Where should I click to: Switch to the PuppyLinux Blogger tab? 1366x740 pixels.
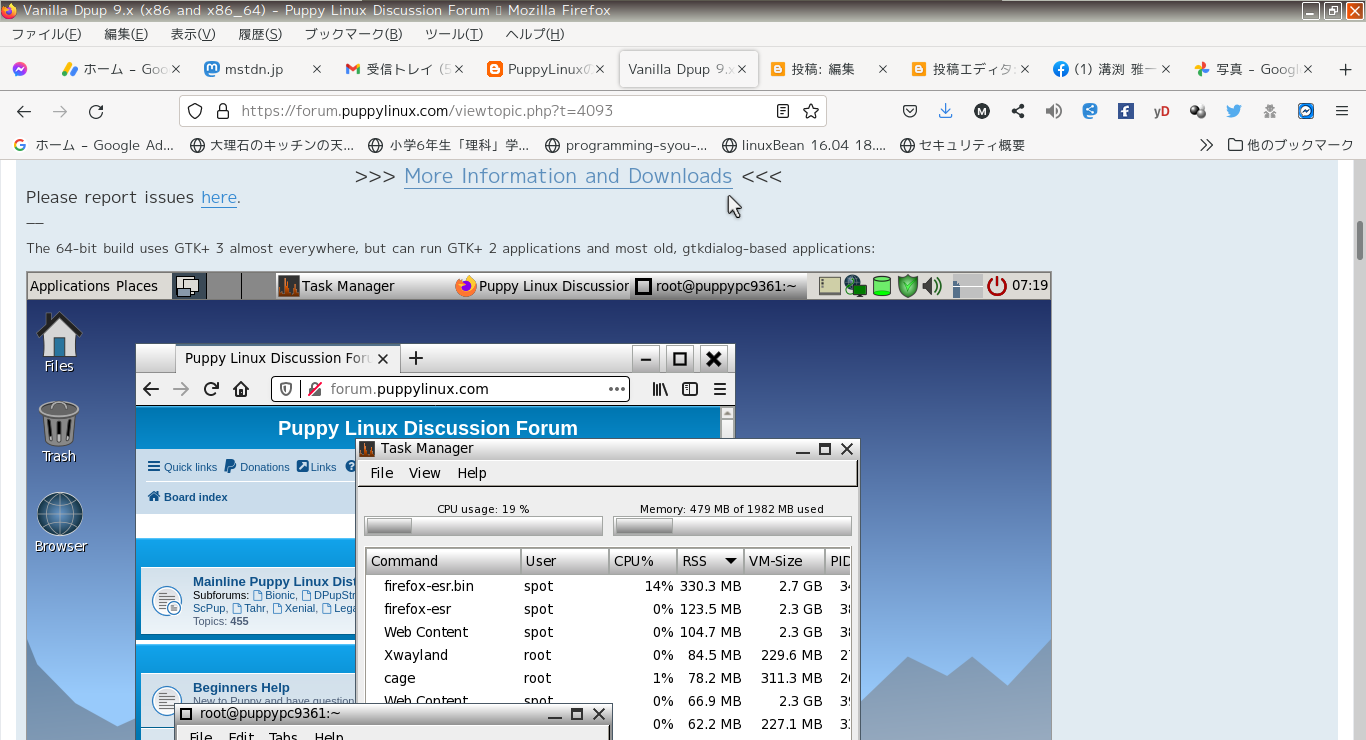(545, 70)
